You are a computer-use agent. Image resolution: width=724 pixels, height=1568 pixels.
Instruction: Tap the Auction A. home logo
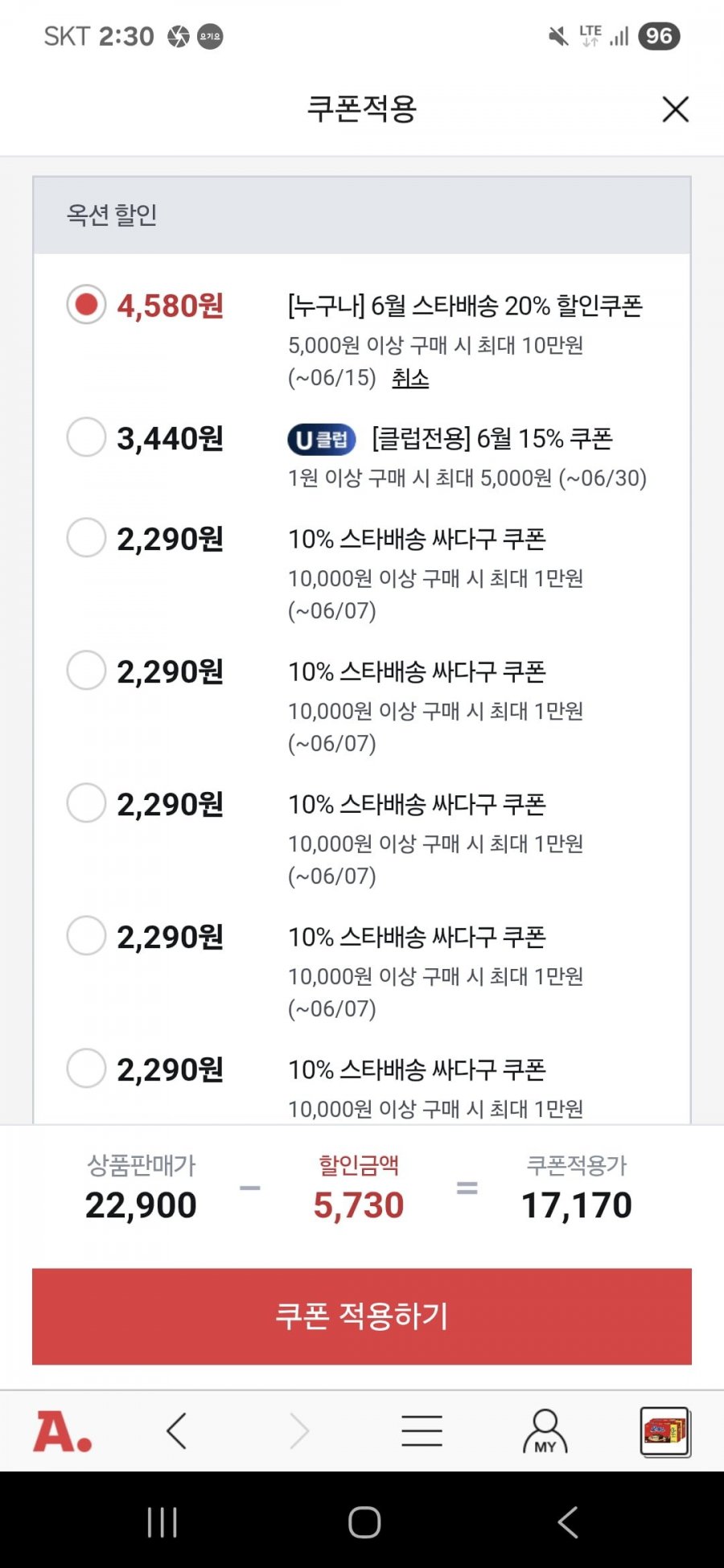tap(63, 1431)
